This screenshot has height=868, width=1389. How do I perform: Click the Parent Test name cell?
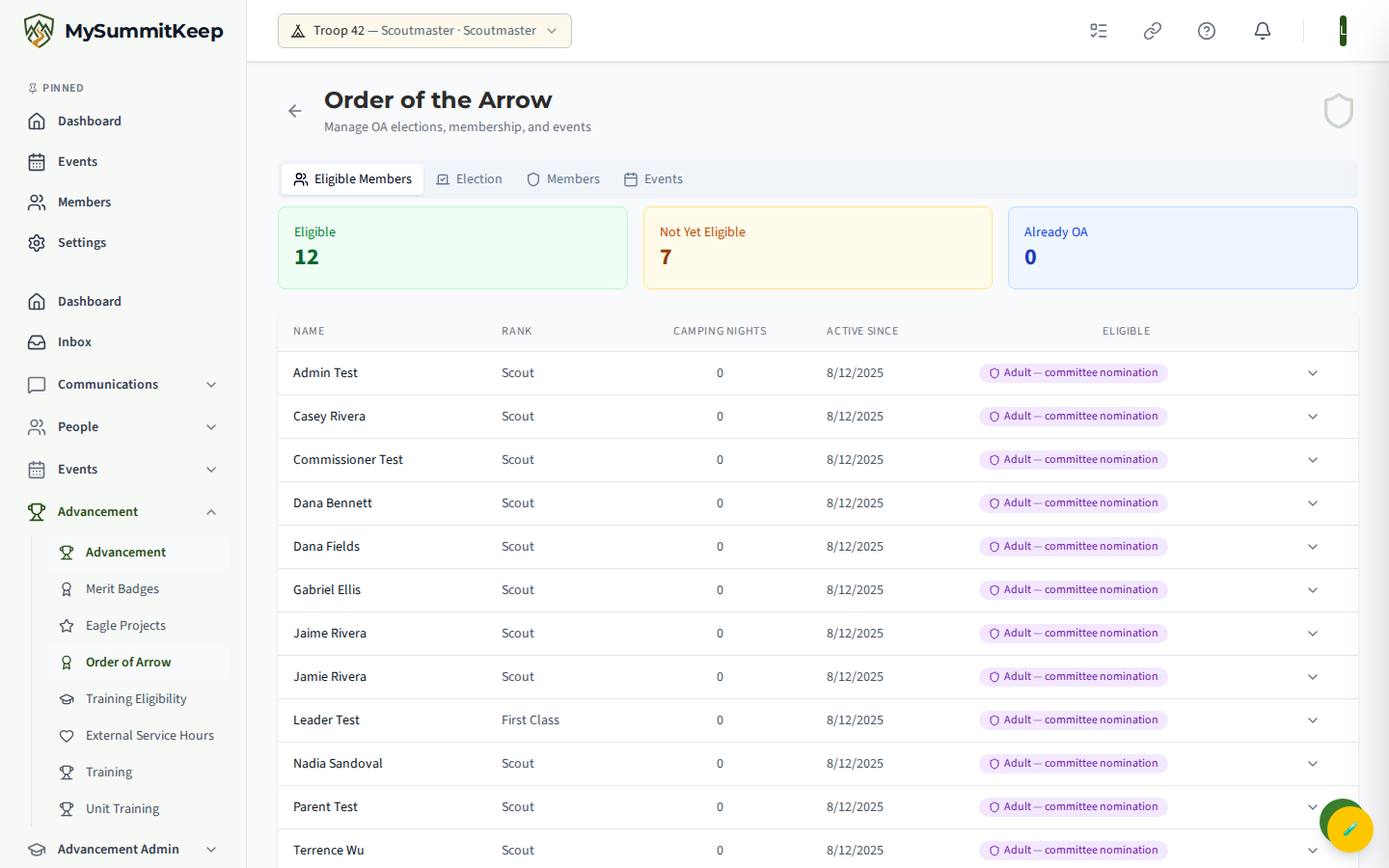(x=325, y=807)
